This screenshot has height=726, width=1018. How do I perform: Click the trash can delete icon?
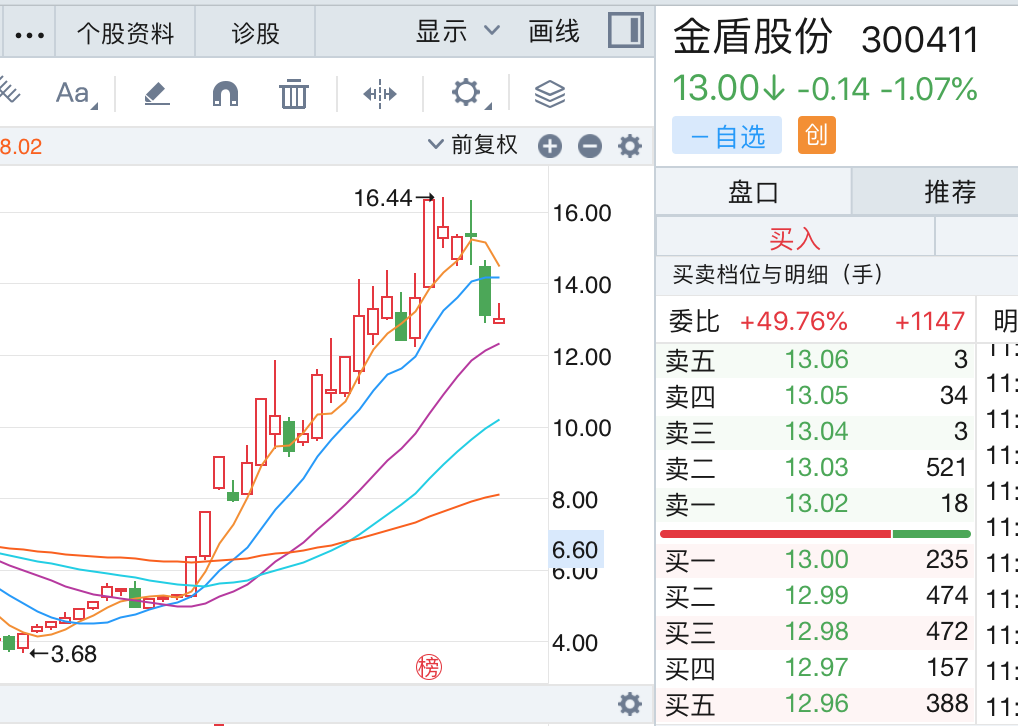pyautogui.click(x=293, y=94)
